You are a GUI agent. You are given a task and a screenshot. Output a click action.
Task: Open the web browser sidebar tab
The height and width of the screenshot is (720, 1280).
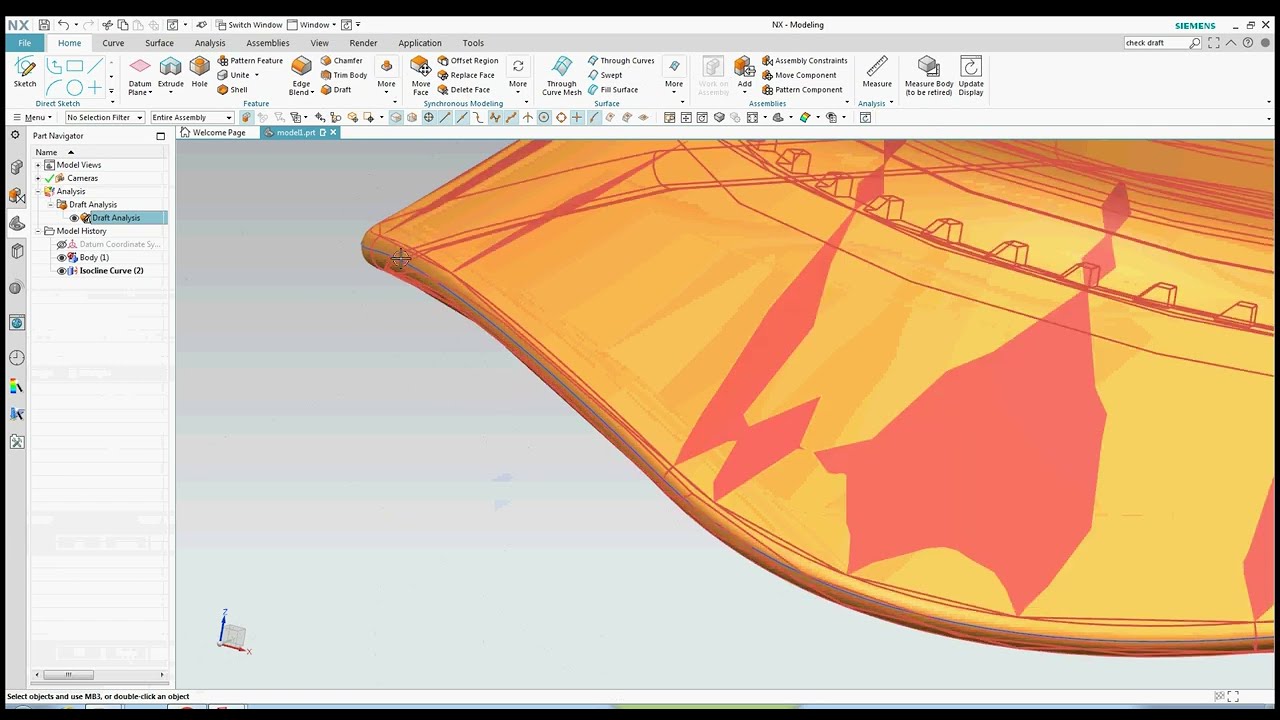[x=16, y=322]
